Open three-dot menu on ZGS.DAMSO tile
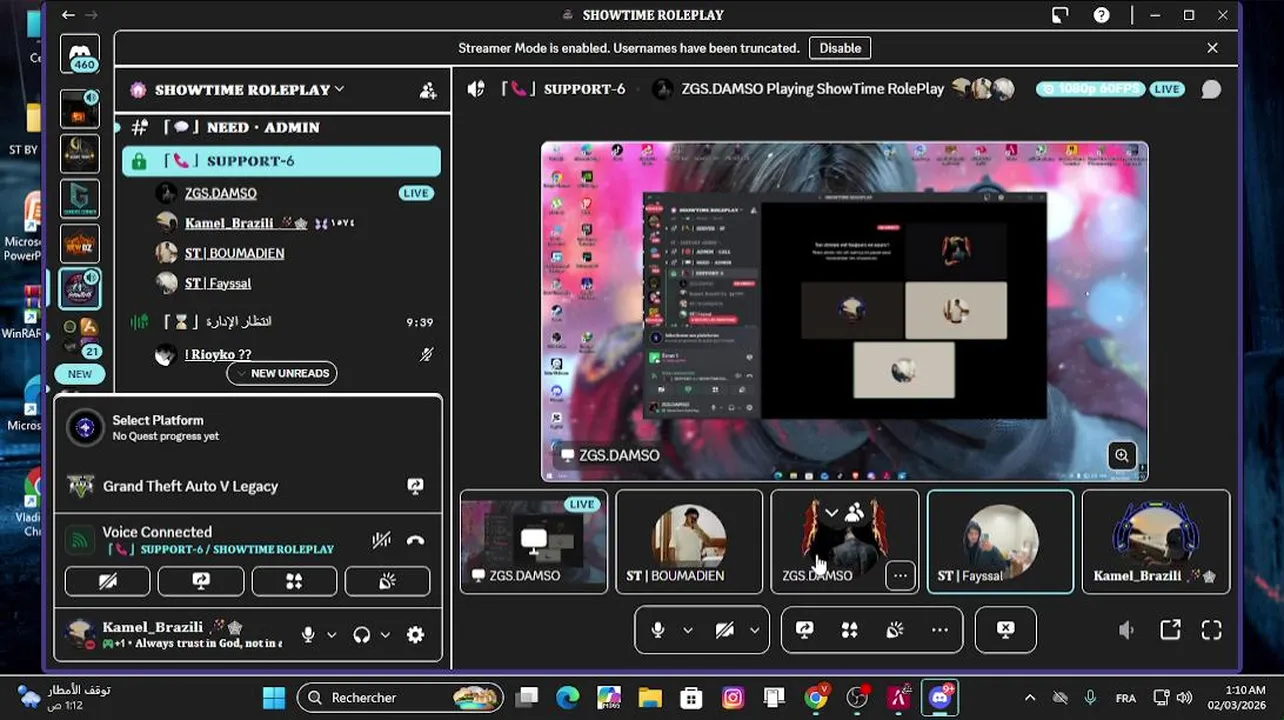Image resolution: width=1284 pixels, height=720 pixels. tap(900, 575)
